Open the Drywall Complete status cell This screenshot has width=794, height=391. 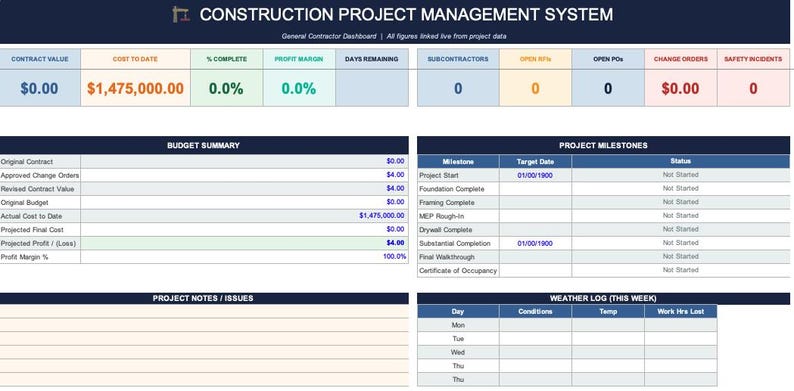(x=681, y=230)
